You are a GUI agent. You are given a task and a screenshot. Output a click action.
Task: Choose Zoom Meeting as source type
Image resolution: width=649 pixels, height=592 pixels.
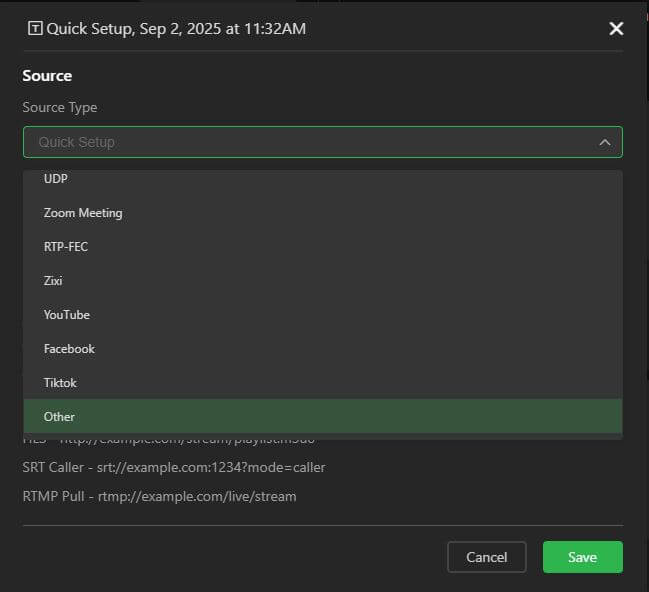click(x=83, y=213)
